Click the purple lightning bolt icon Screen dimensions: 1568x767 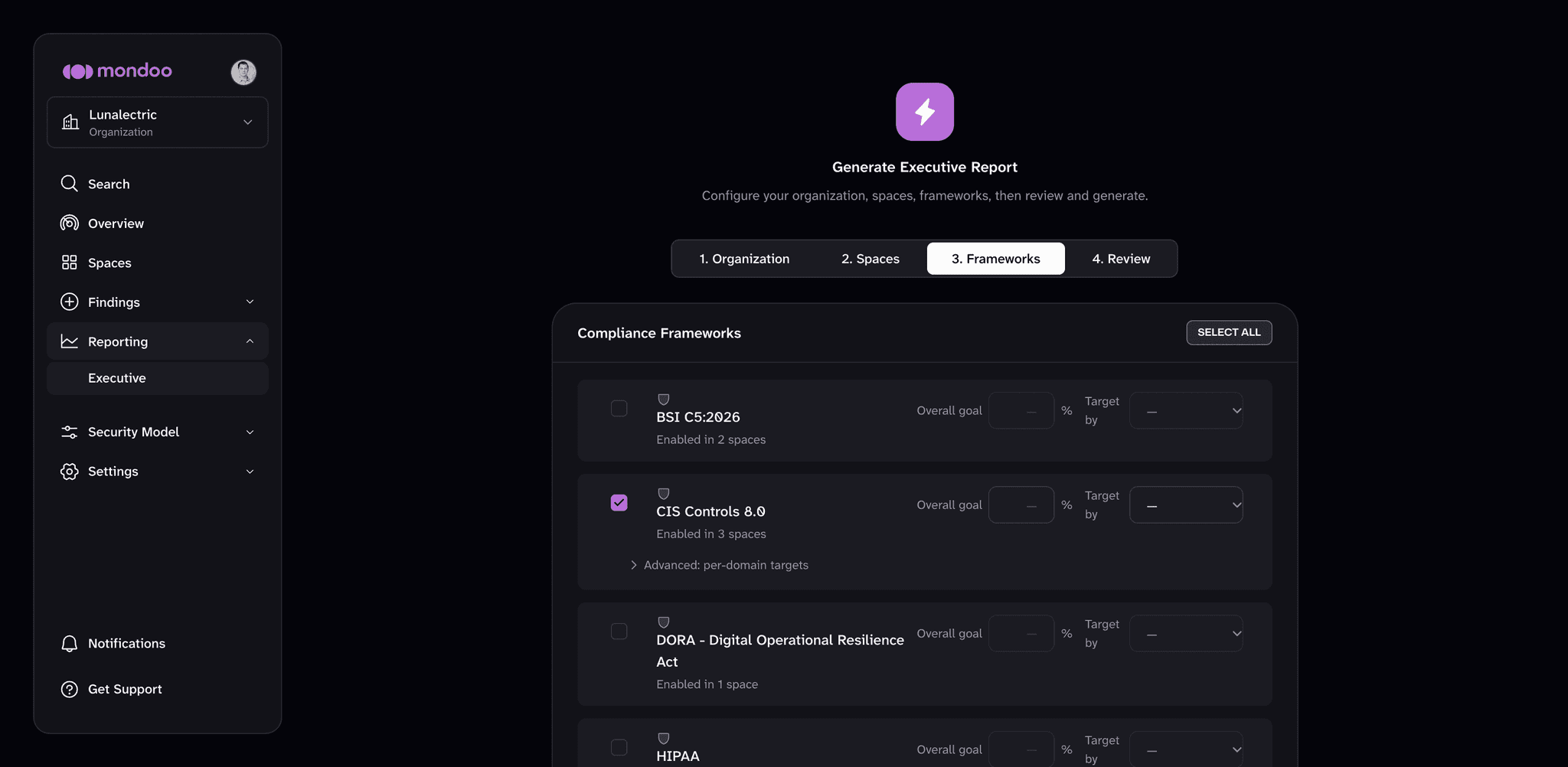[x=925, y=112]
